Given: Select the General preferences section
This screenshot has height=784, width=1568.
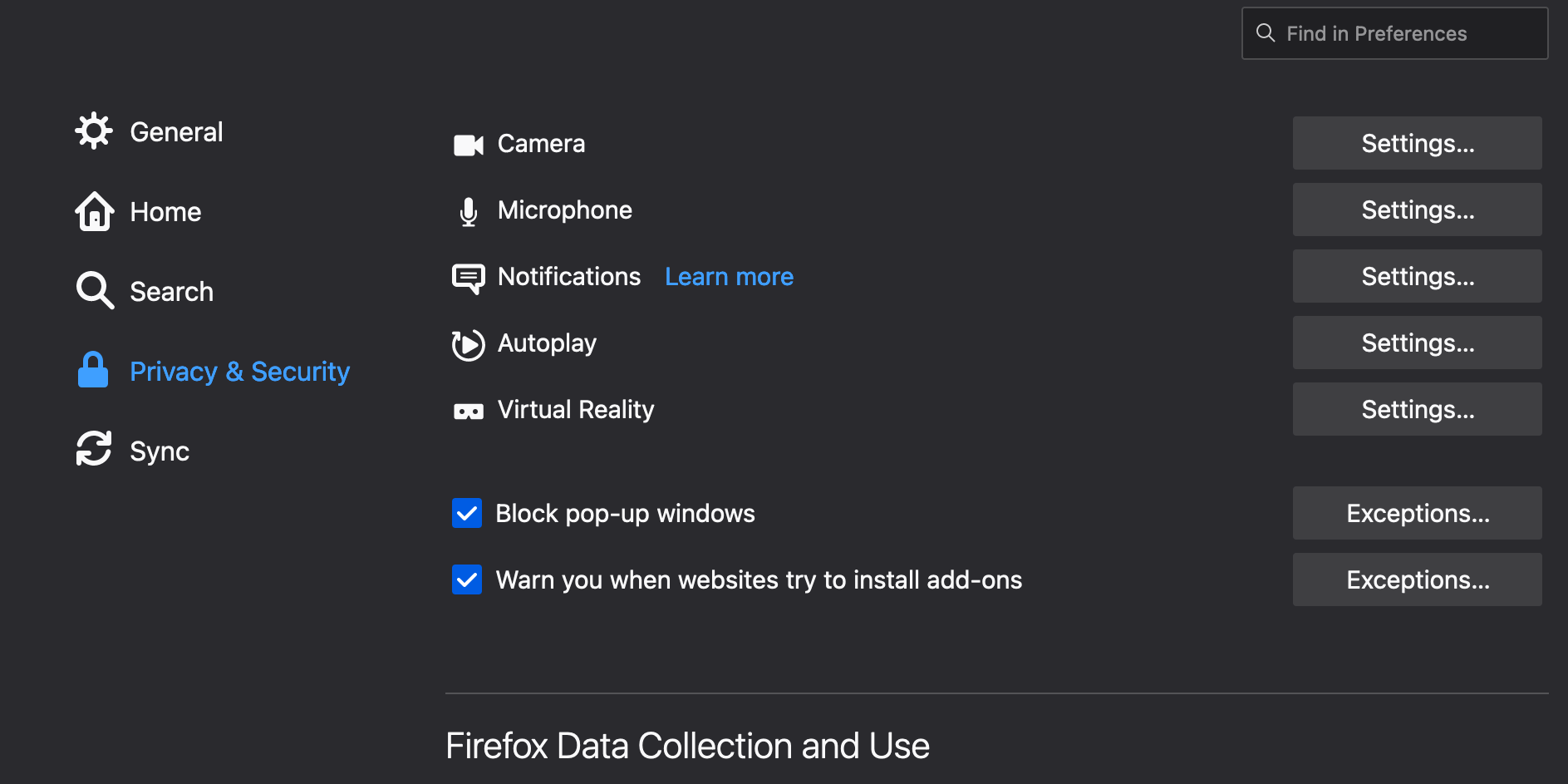Looking at the screenshot, I should [176, 131].
